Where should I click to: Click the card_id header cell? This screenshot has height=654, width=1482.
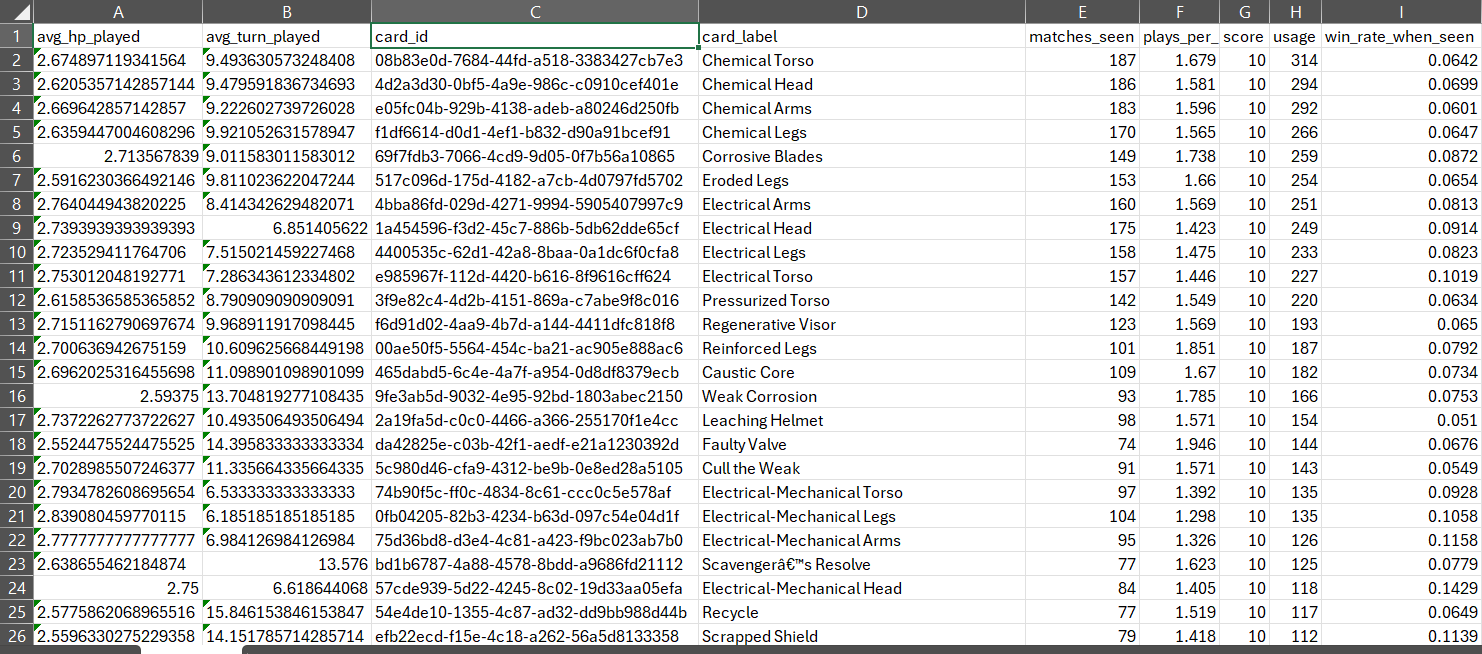[535, 37]
